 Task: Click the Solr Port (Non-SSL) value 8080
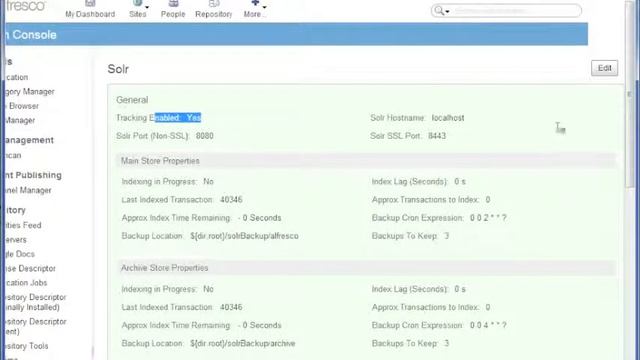click(x=204, y=136)
